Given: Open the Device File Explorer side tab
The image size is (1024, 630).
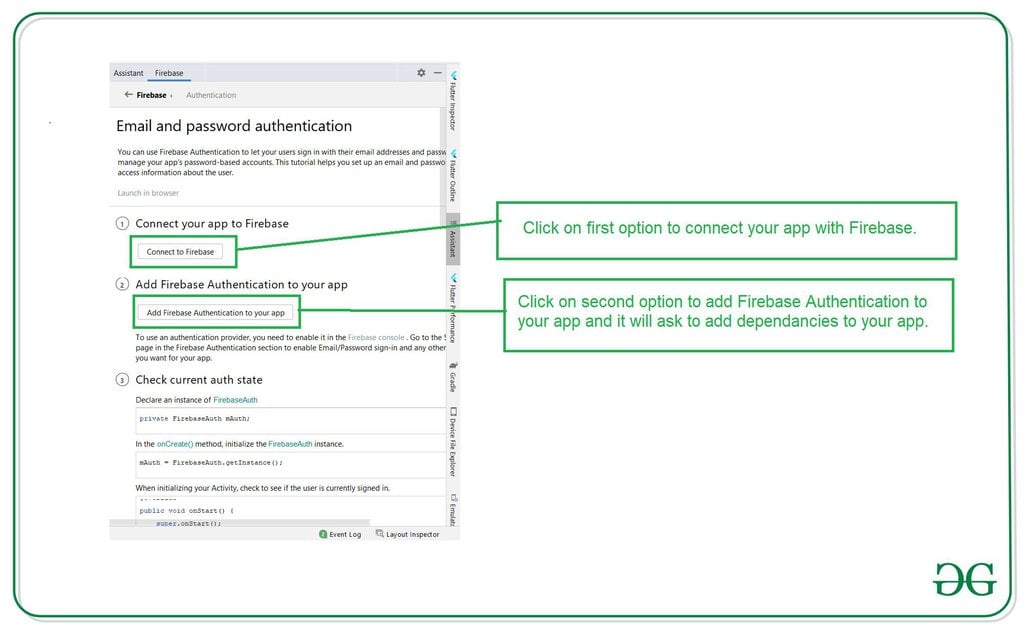Looking at the screenshot, I should 453,442.
